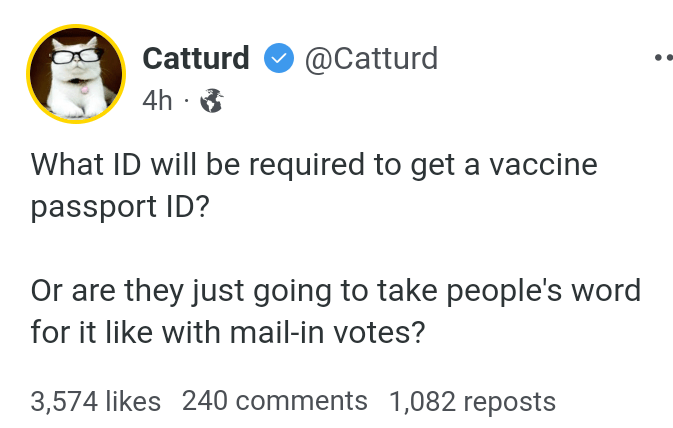Click the @Catturd handle
The width and height of the screenshot is (673, 428).
(370, 59)
